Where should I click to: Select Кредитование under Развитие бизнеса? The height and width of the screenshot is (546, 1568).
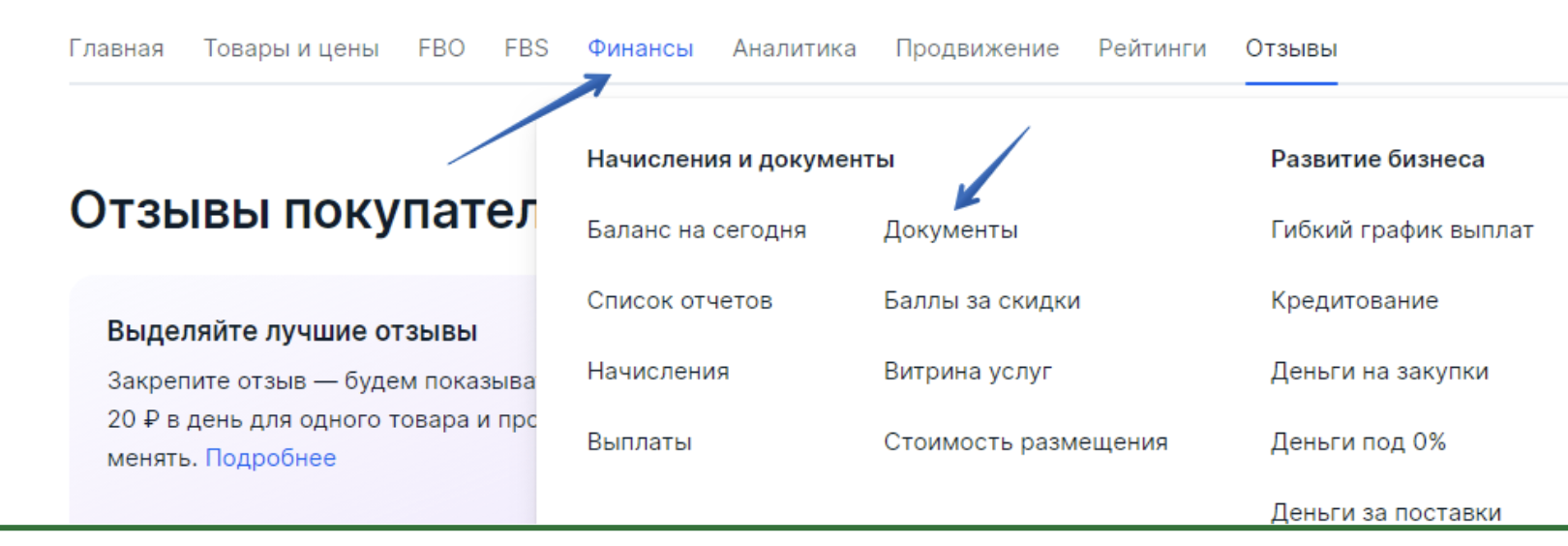coord(1354,301)
